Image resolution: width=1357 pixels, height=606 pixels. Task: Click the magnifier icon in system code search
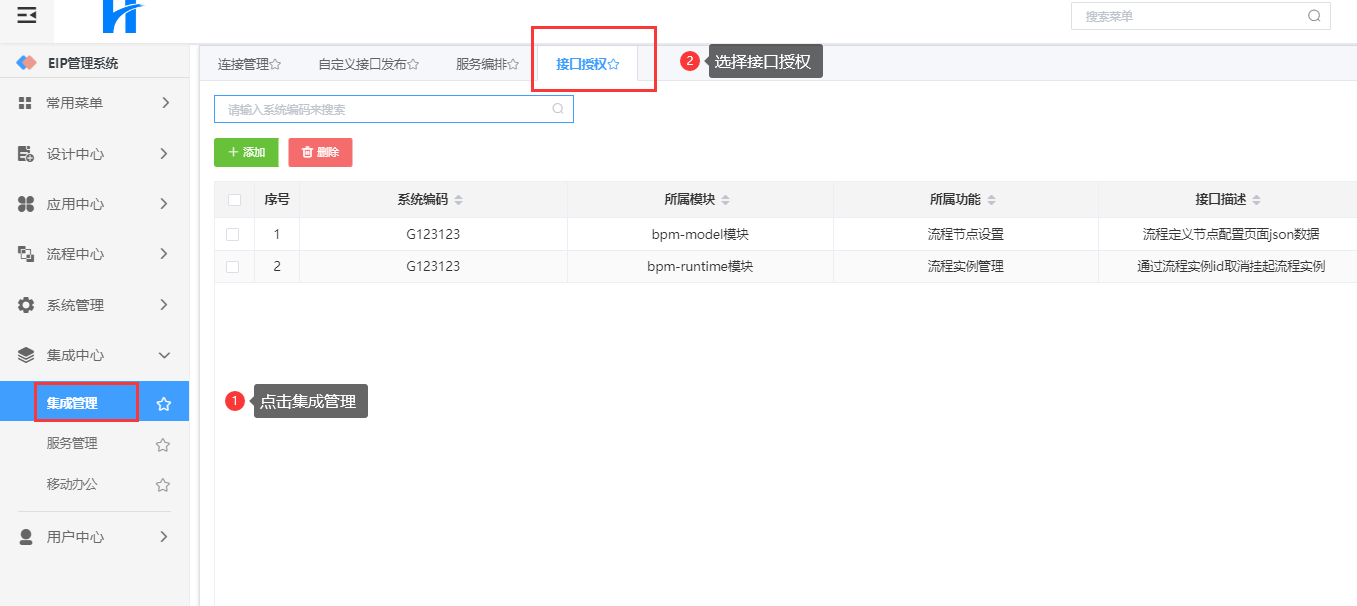(x=558, y=109)
